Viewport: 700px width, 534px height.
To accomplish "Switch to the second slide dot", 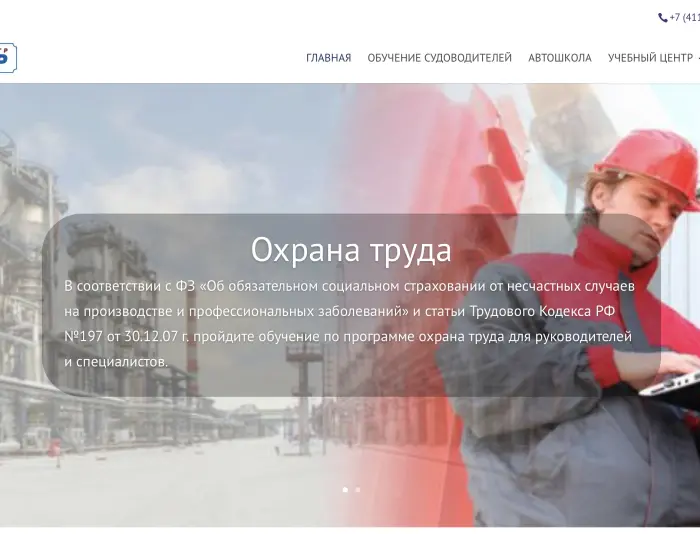I will (x=358, y=490).
